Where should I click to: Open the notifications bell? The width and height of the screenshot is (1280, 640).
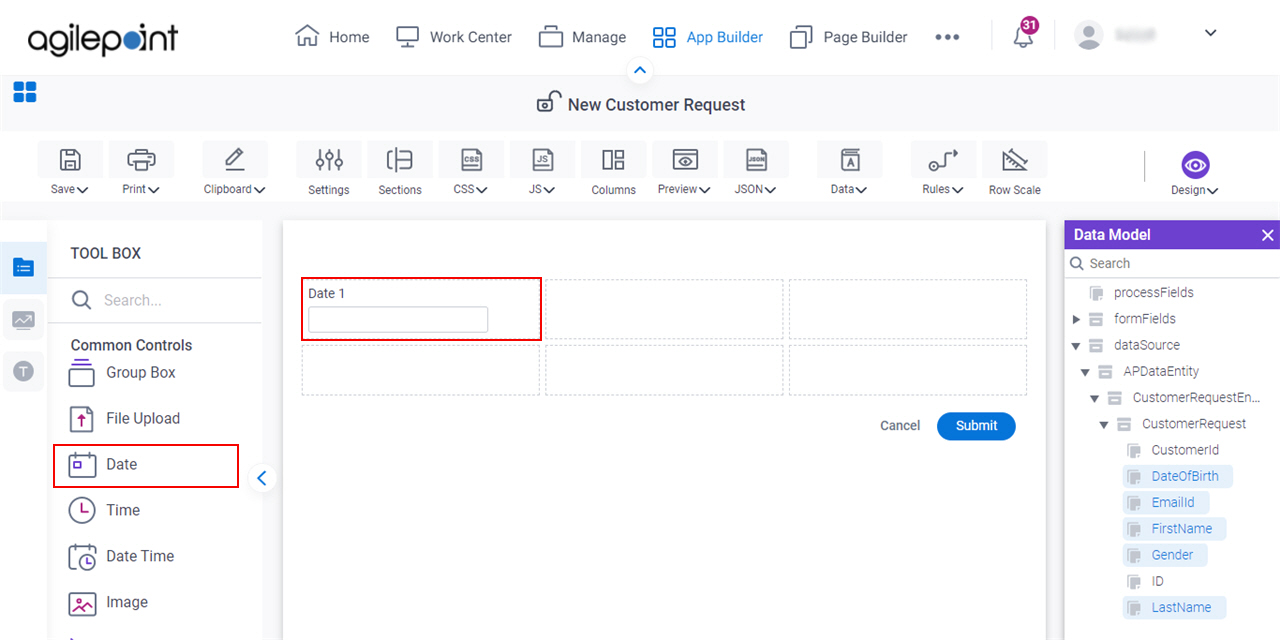click(x=1023, y=37)
